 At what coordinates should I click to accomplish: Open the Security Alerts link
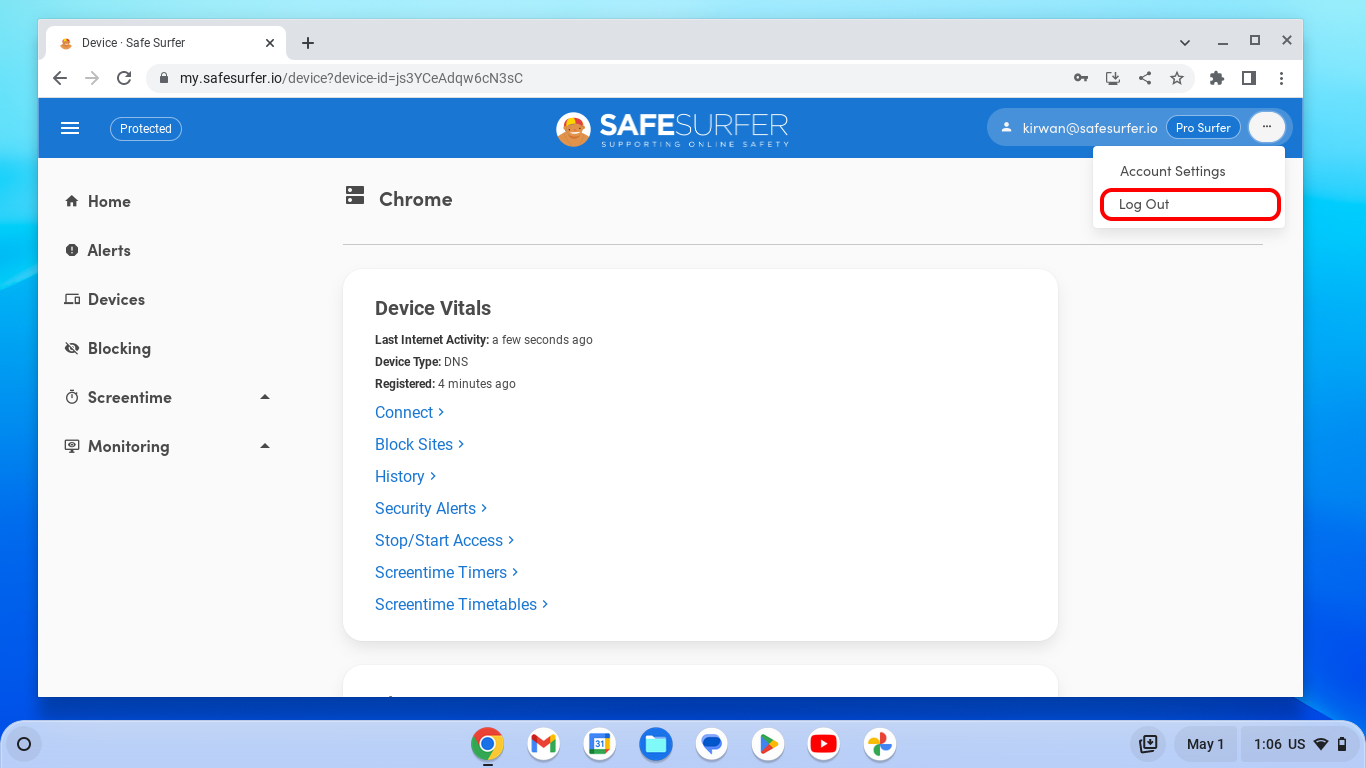[431, 508]
